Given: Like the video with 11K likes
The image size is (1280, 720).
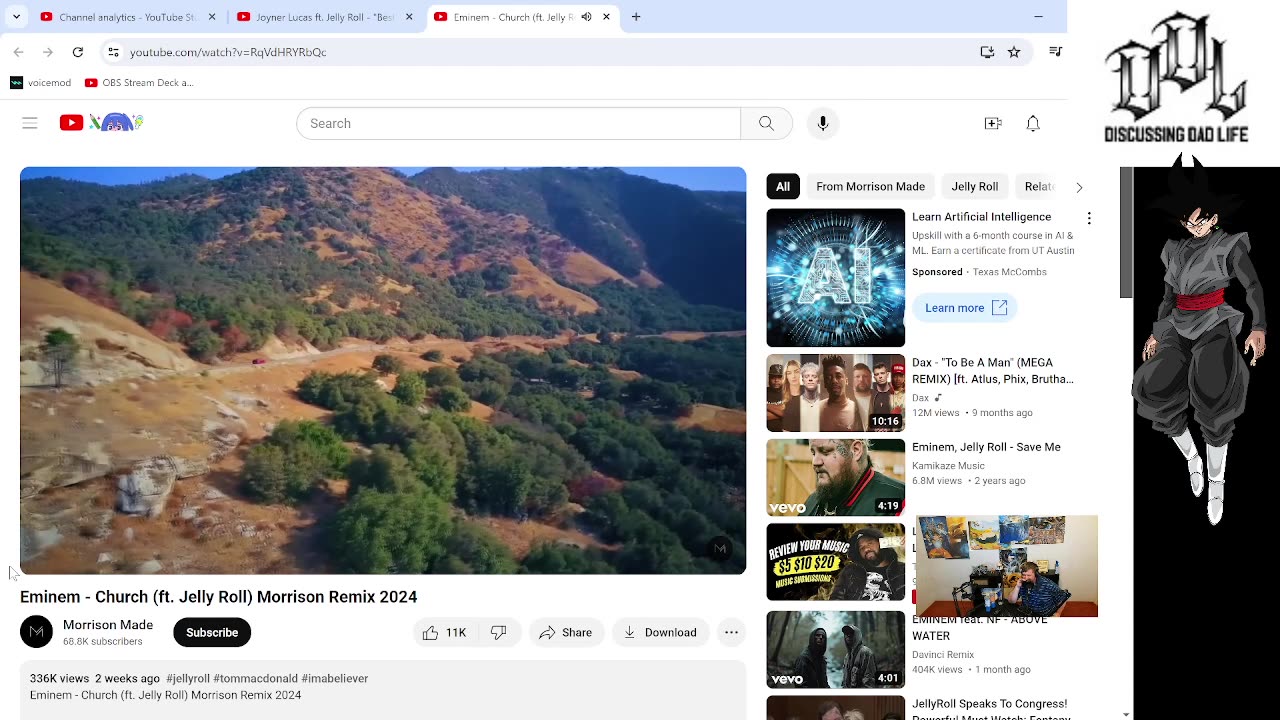Looking at the screenshot, I should click(x=445, y=632).
